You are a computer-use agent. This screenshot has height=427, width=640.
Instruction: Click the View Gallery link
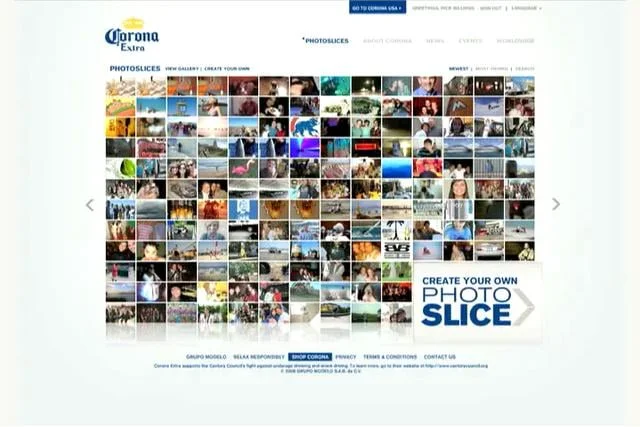coord(182,69)
